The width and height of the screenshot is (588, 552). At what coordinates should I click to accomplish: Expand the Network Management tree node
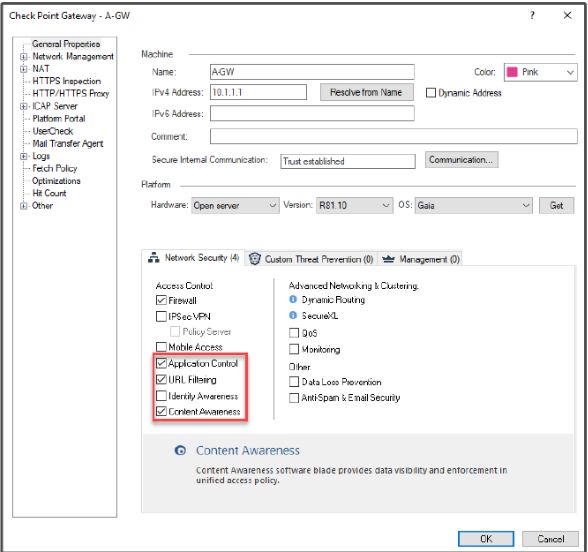coord(24,57)
